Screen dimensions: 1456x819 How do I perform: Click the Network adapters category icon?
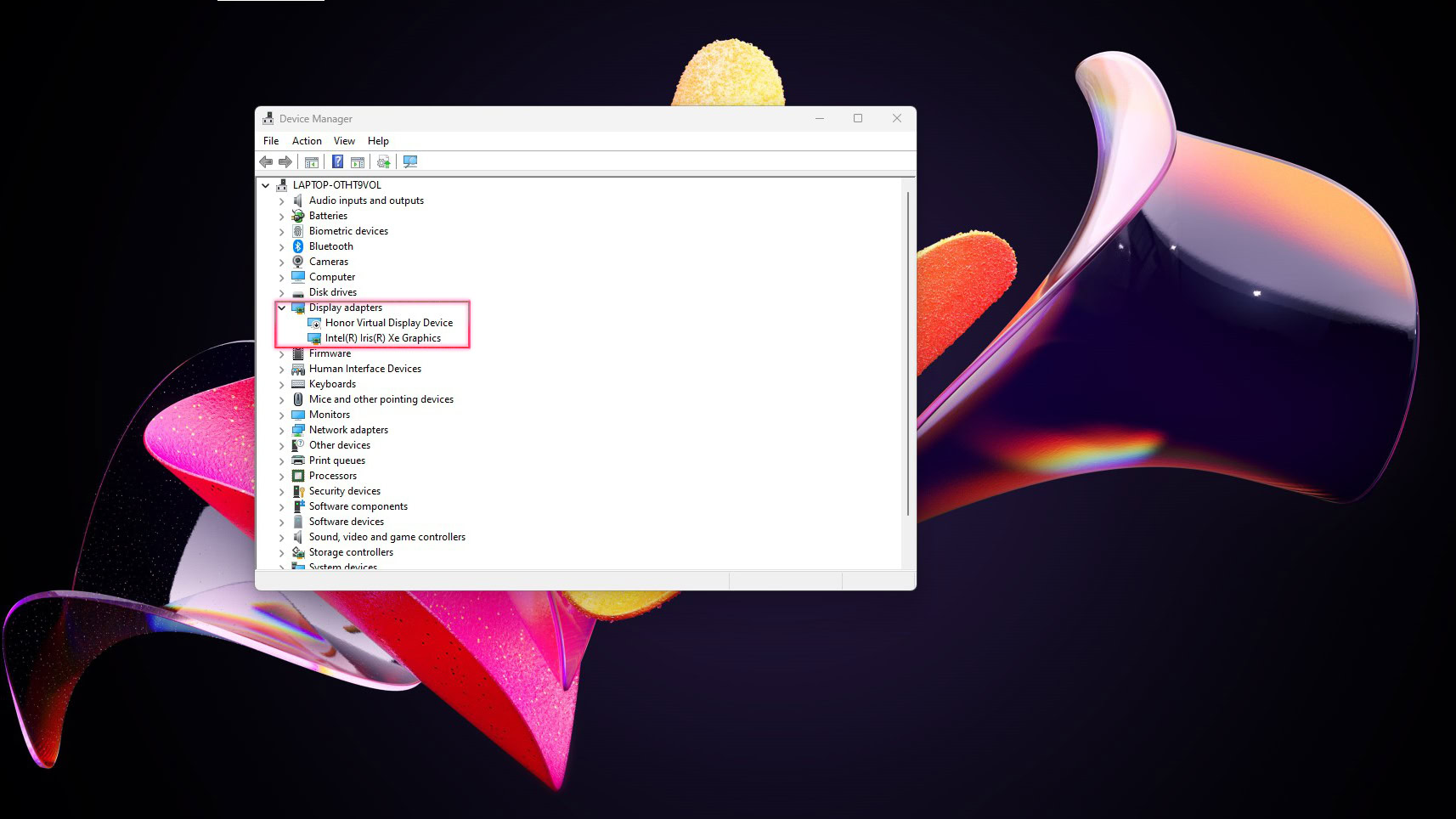point(298,430)
